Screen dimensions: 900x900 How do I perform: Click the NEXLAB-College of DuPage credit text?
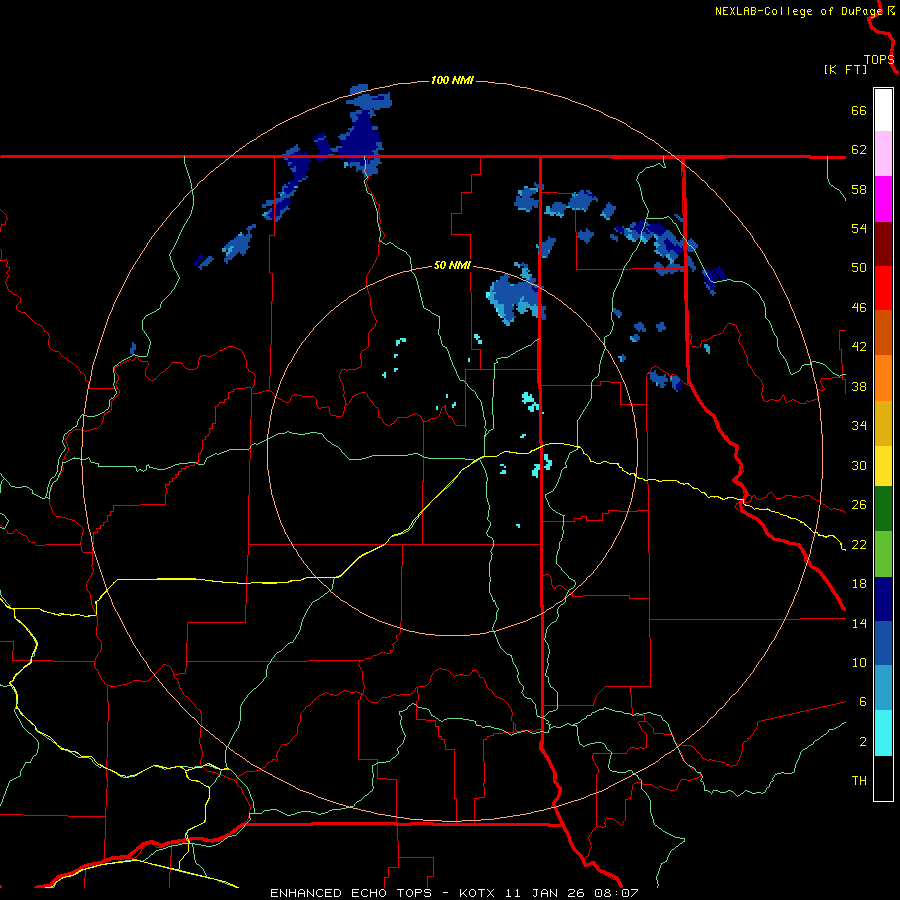click(x=798, y=11)
